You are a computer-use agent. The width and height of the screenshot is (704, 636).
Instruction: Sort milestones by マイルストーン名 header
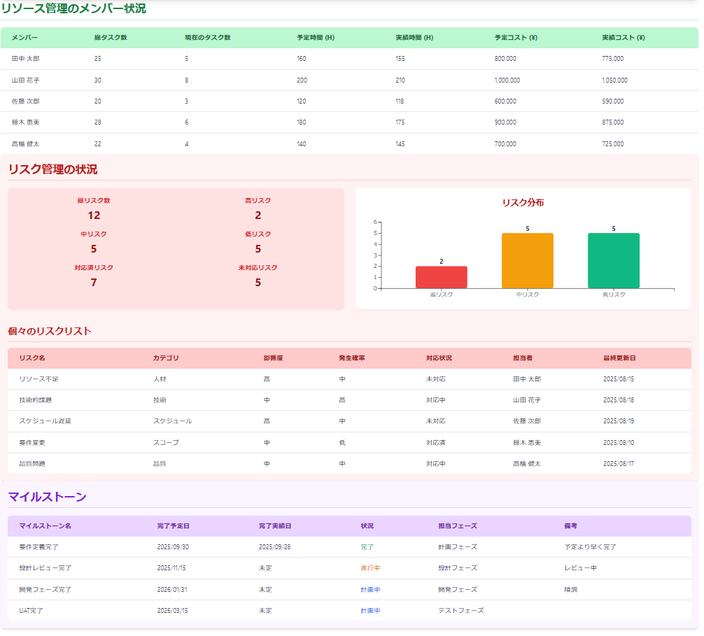pos(45,525)
